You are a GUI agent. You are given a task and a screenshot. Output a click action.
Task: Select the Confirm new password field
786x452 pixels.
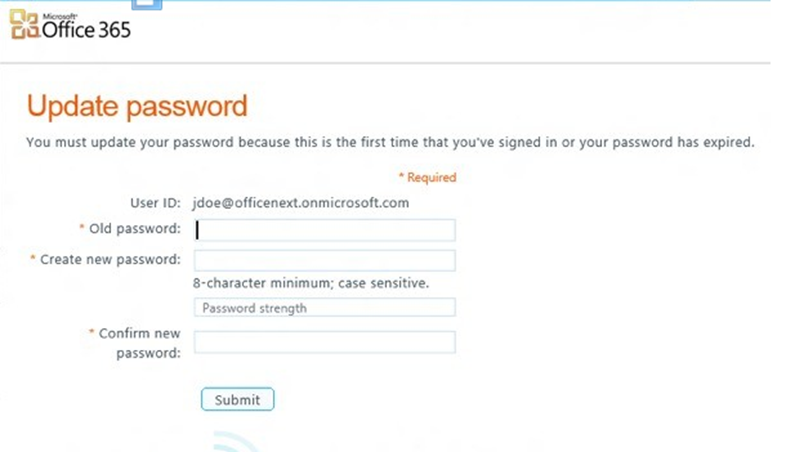pos(324,342)
